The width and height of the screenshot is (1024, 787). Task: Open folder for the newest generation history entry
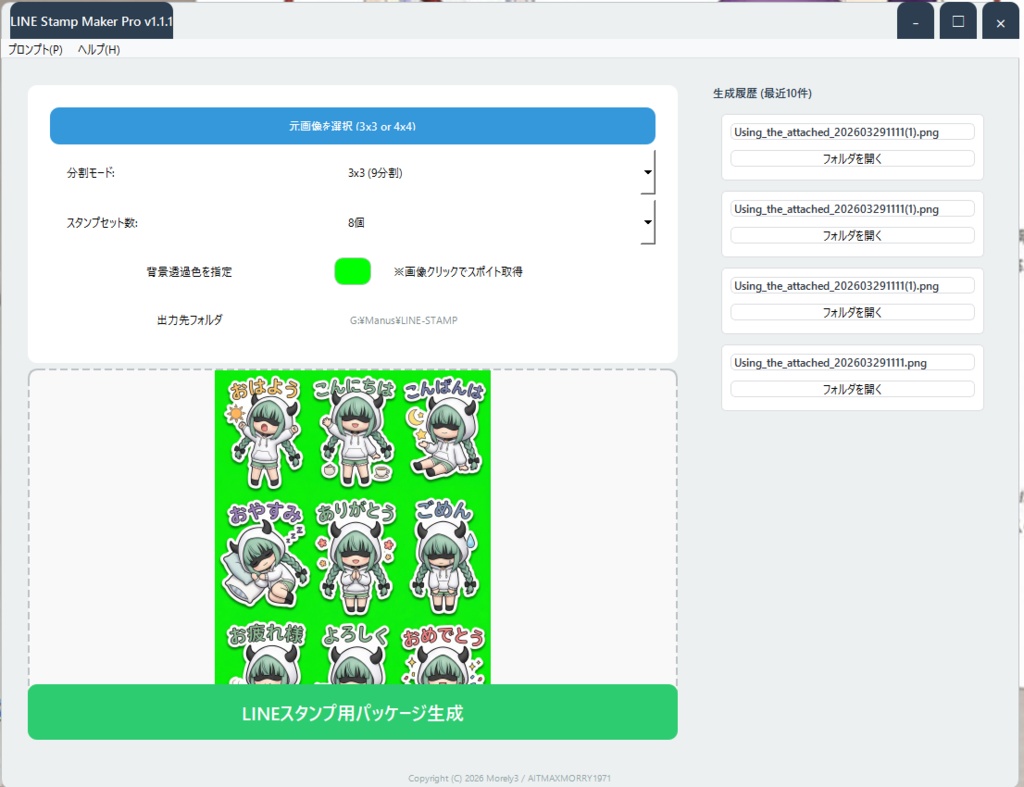tap(850, 158)
